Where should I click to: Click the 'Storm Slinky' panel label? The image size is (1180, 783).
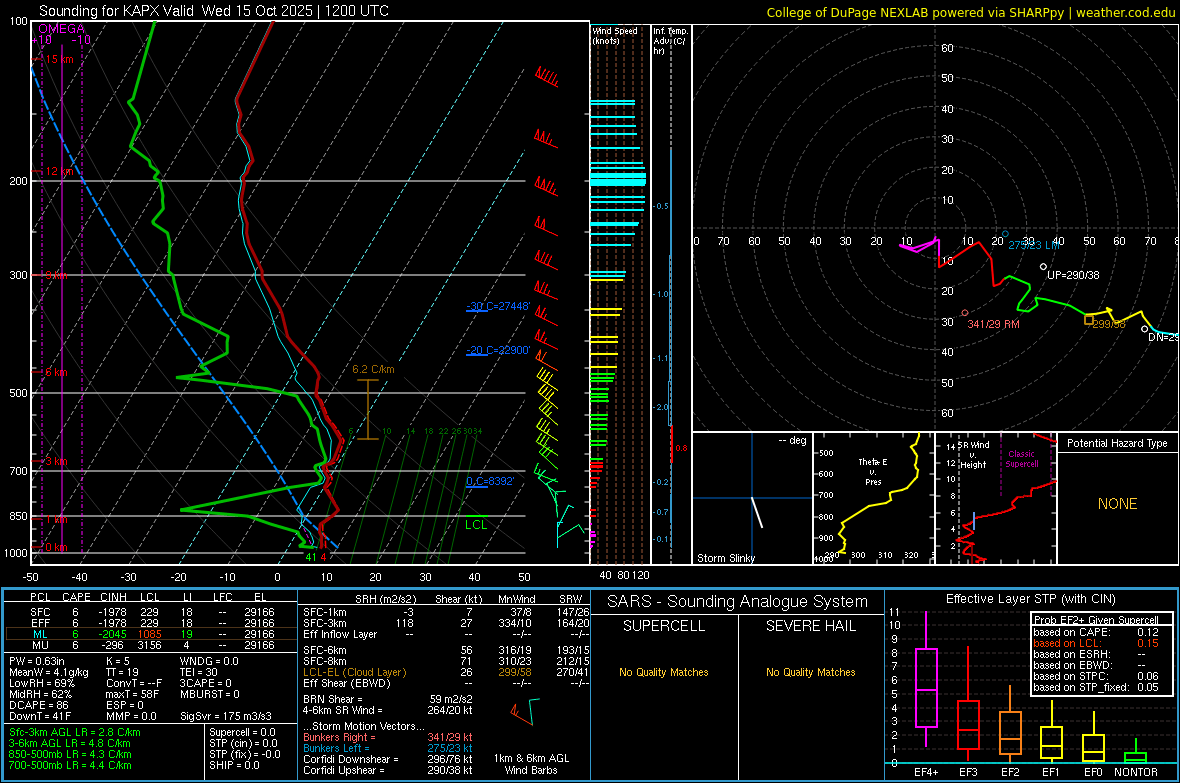click(x=725, y=558)
